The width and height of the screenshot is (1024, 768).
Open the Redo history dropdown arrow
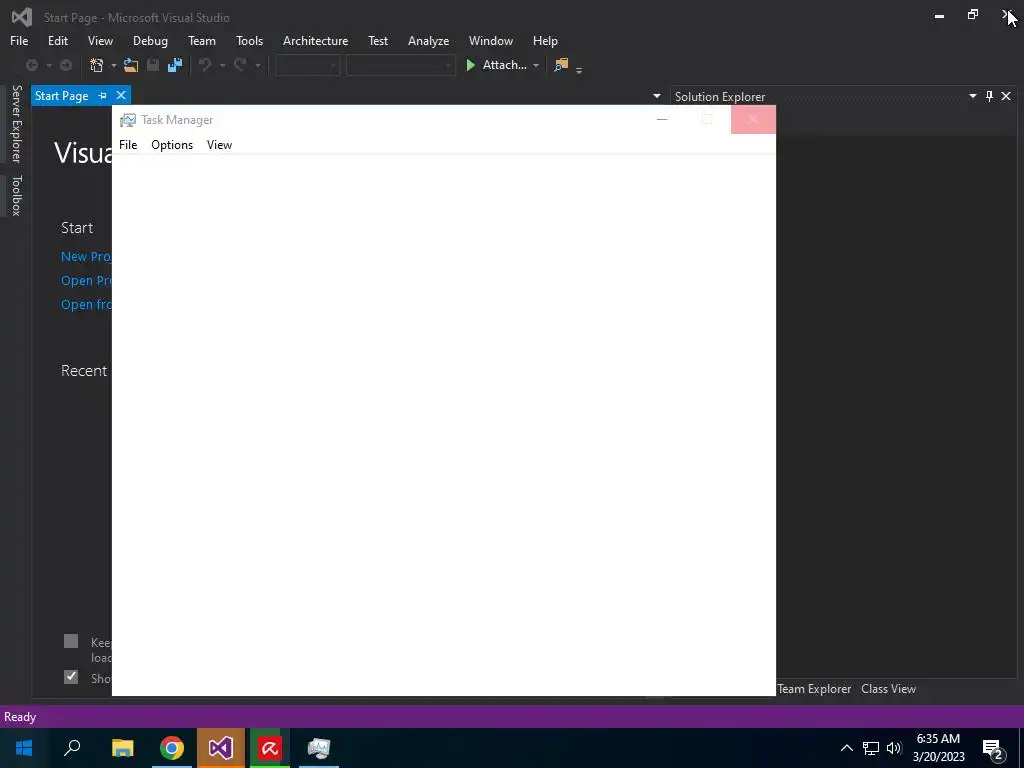[258, 65]
